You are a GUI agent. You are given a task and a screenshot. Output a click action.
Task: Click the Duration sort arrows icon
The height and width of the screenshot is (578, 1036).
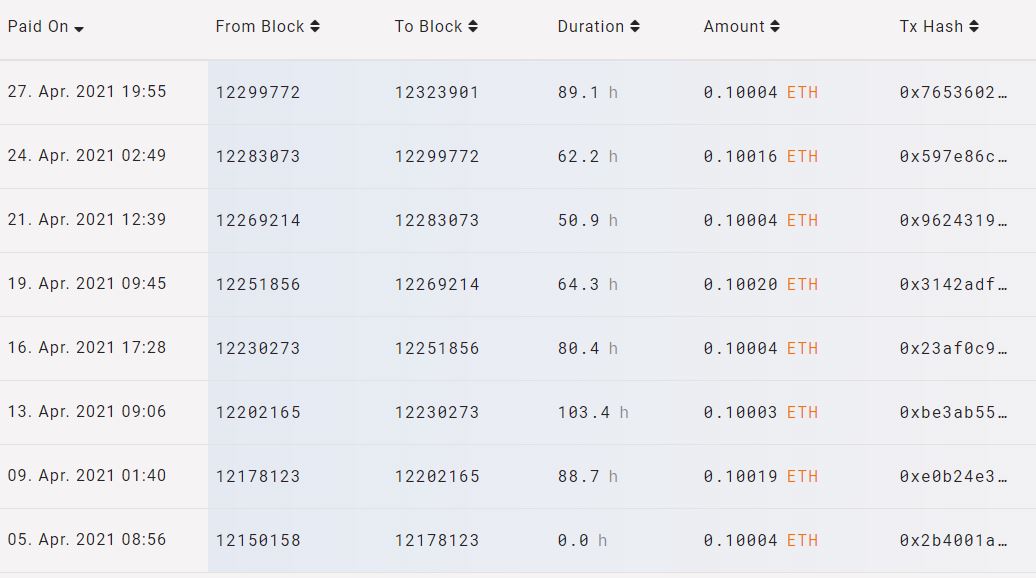point(635,27)
